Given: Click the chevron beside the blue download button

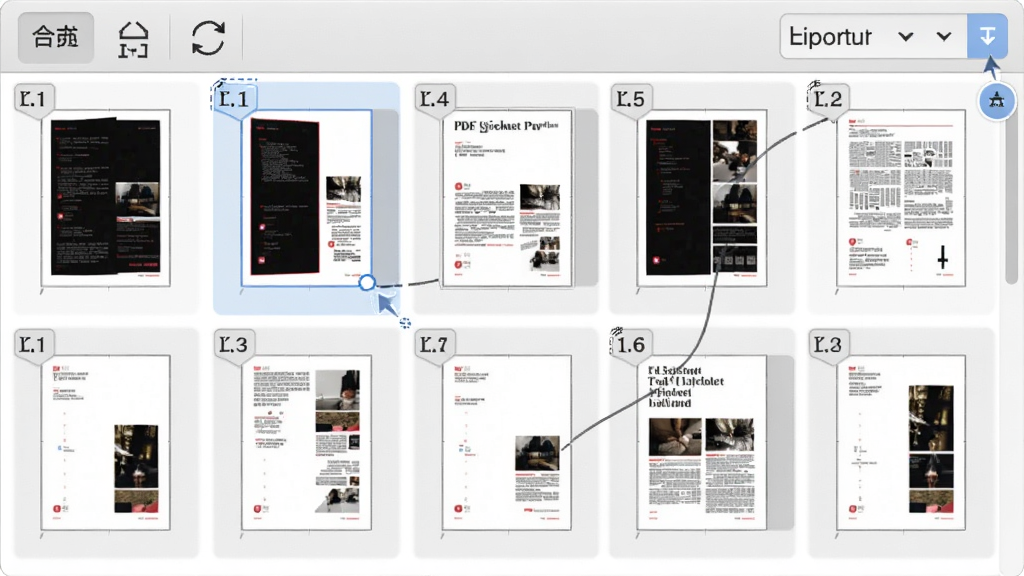Looking at the screenshot, I should 944,37.
